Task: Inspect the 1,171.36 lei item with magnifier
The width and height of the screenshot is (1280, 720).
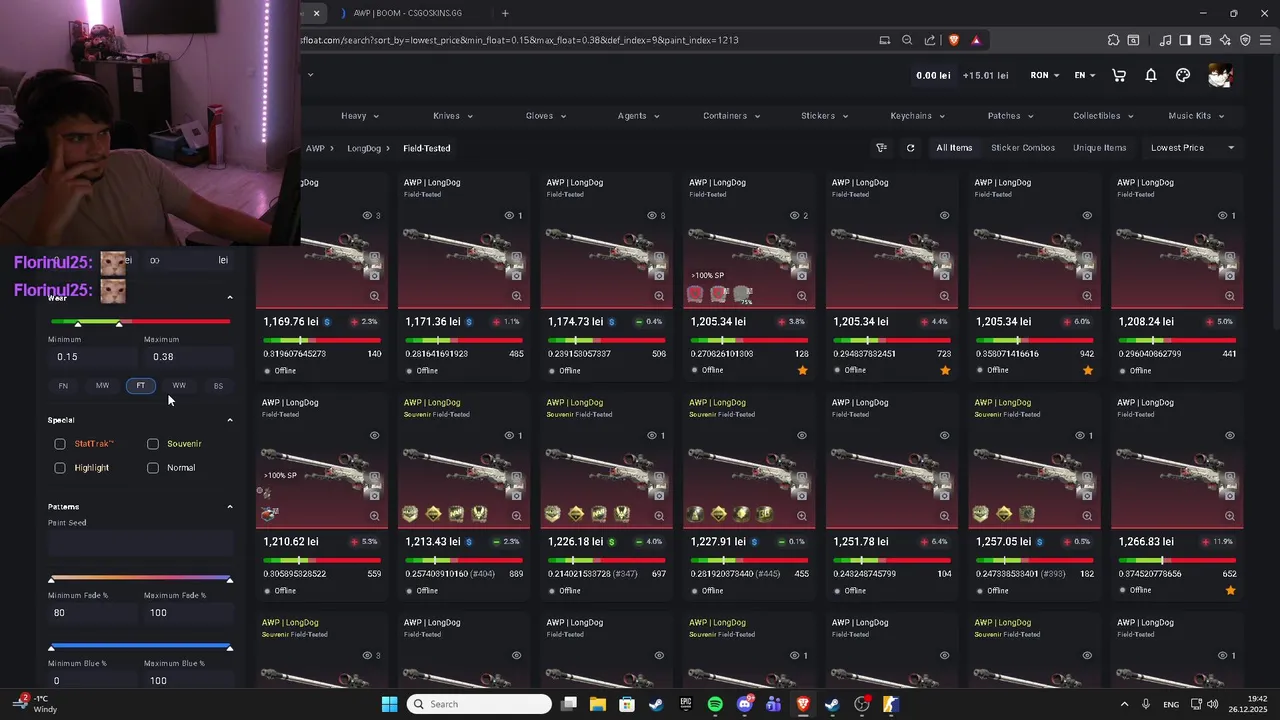Action: pyautogui.click(x=517, y=296)
